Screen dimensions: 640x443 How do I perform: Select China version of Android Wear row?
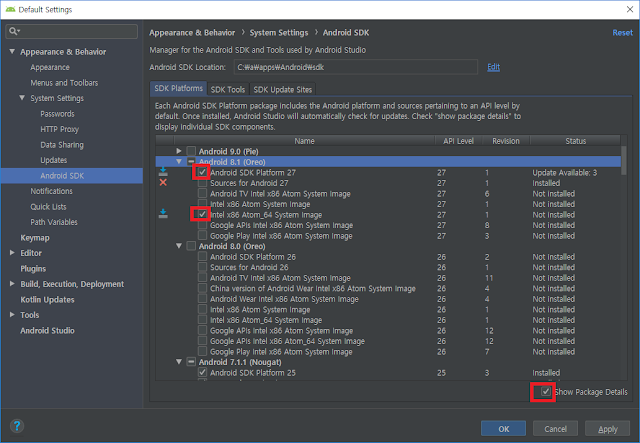[388, 288]
